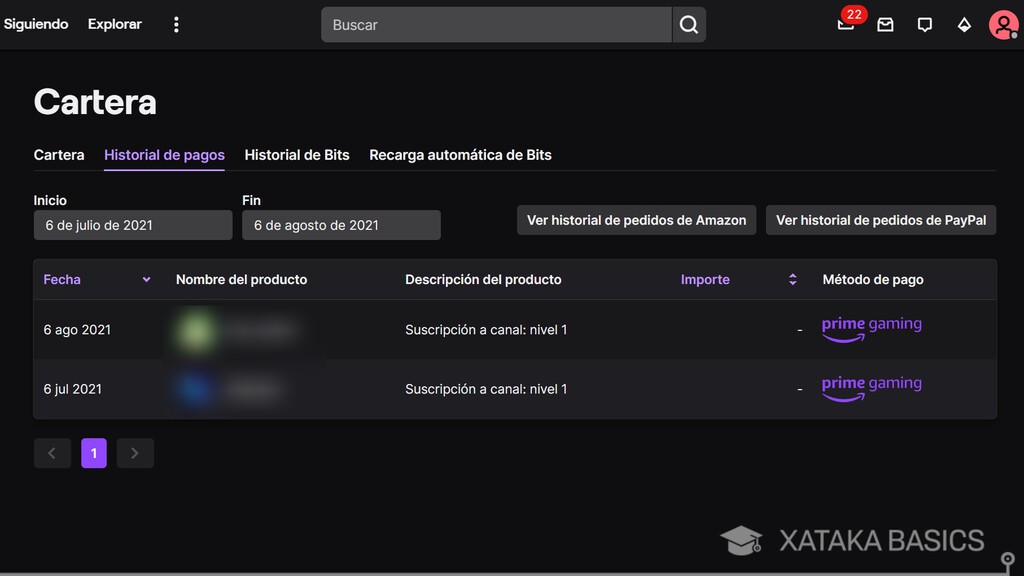The image size is (1024, 576).
Task: Open the Recarga automática de Bits tab
Action: pos(460,155)
